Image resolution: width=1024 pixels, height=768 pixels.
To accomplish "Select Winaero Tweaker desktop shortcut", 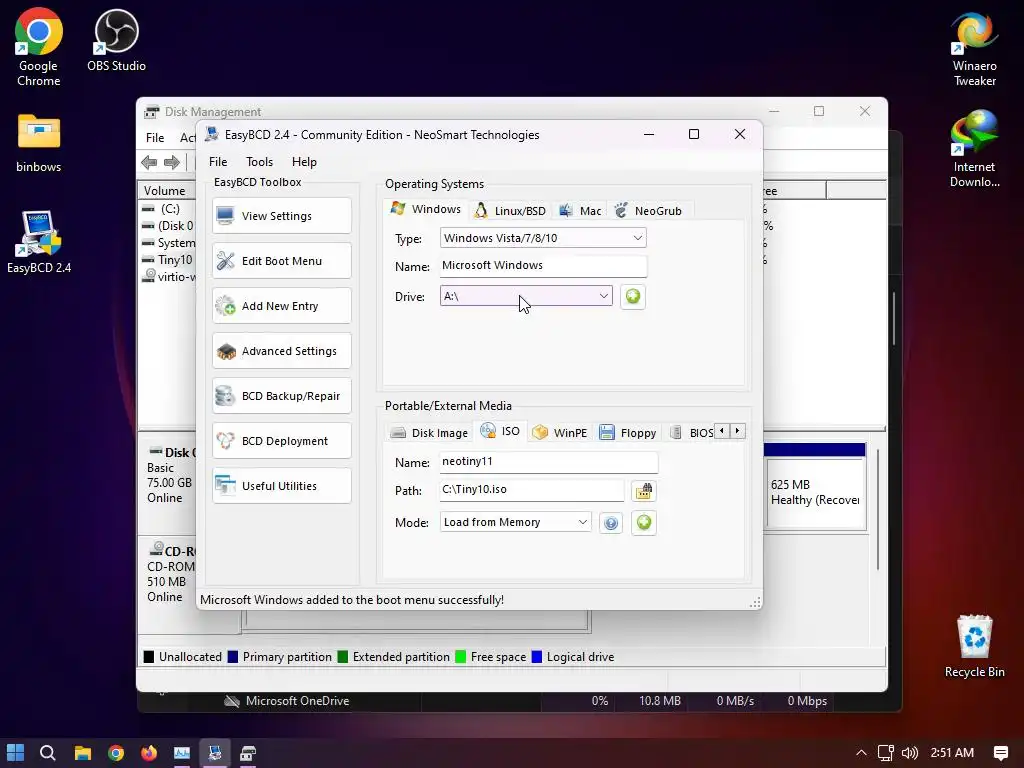I will click(974, 50).
